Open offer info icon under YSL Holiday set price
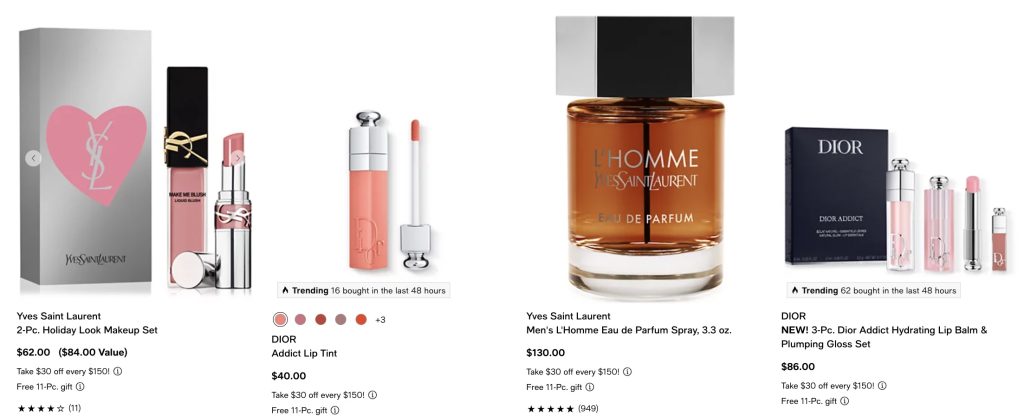This screenshot has width=1024, height=416. click(118, 371)
